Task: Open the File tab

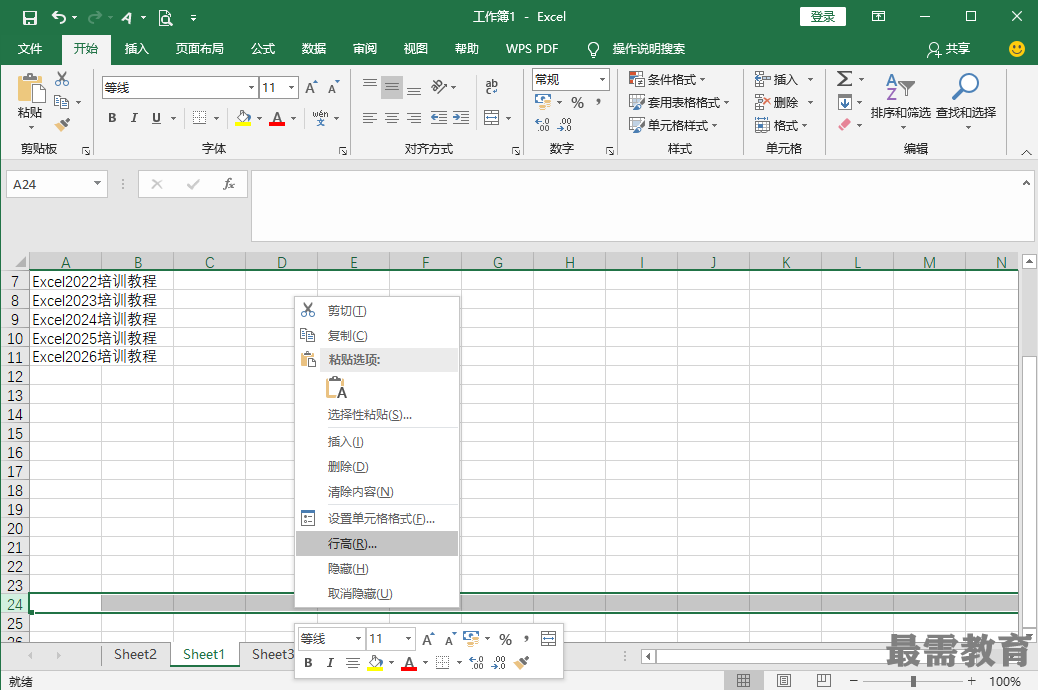Action: pyautogui.click(x=30, y=48)
